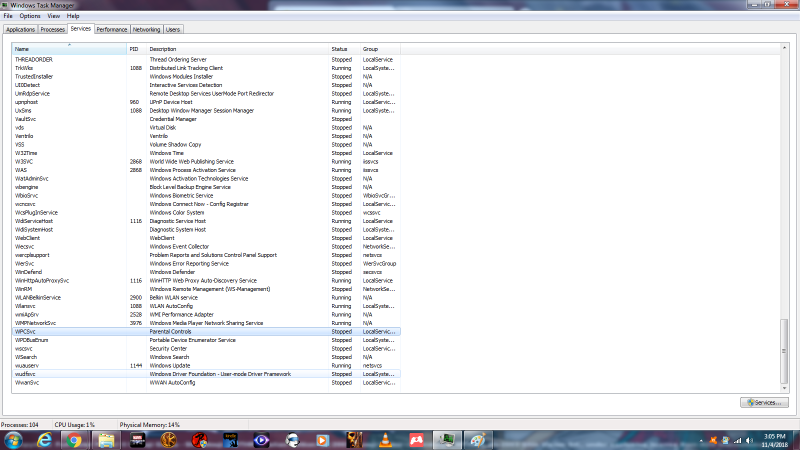Image resolution: width=800 pixels, height=450 pixels.
Task: Select the WinDefend service
Action: point(206,272)
